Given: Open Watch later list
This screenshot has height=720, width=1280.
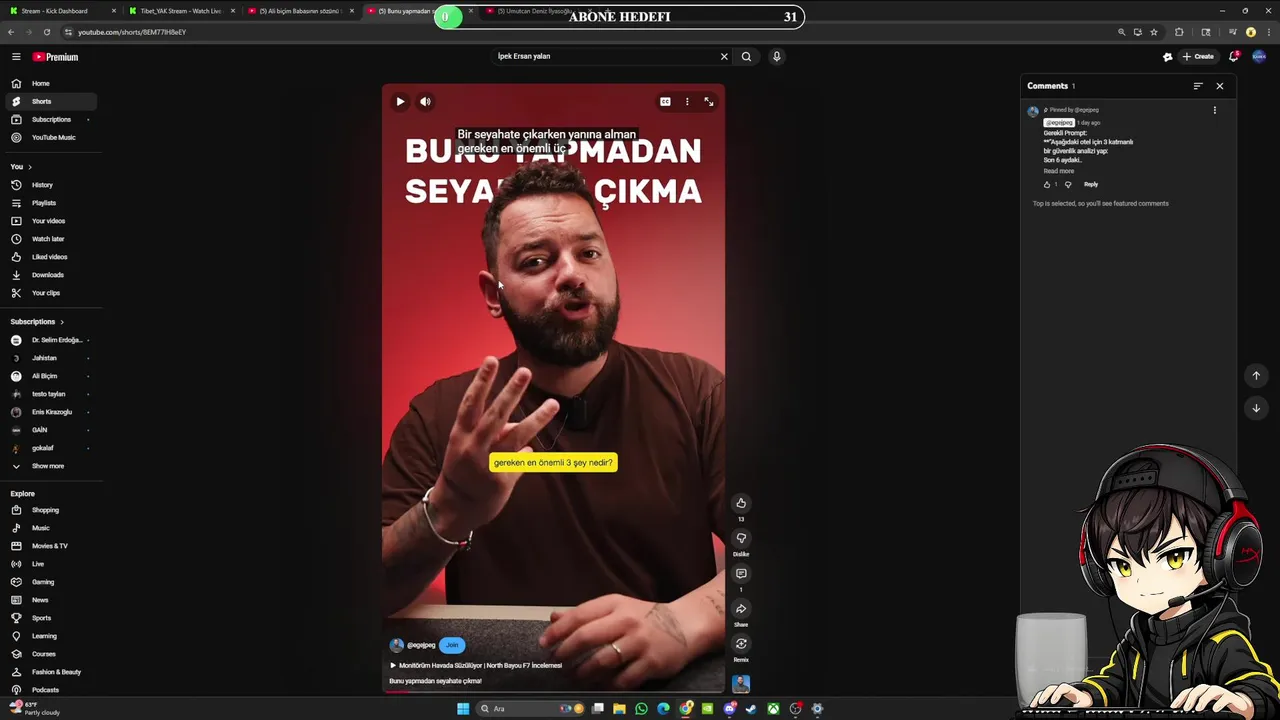Looking at the screenshot, I should [50, 239].
